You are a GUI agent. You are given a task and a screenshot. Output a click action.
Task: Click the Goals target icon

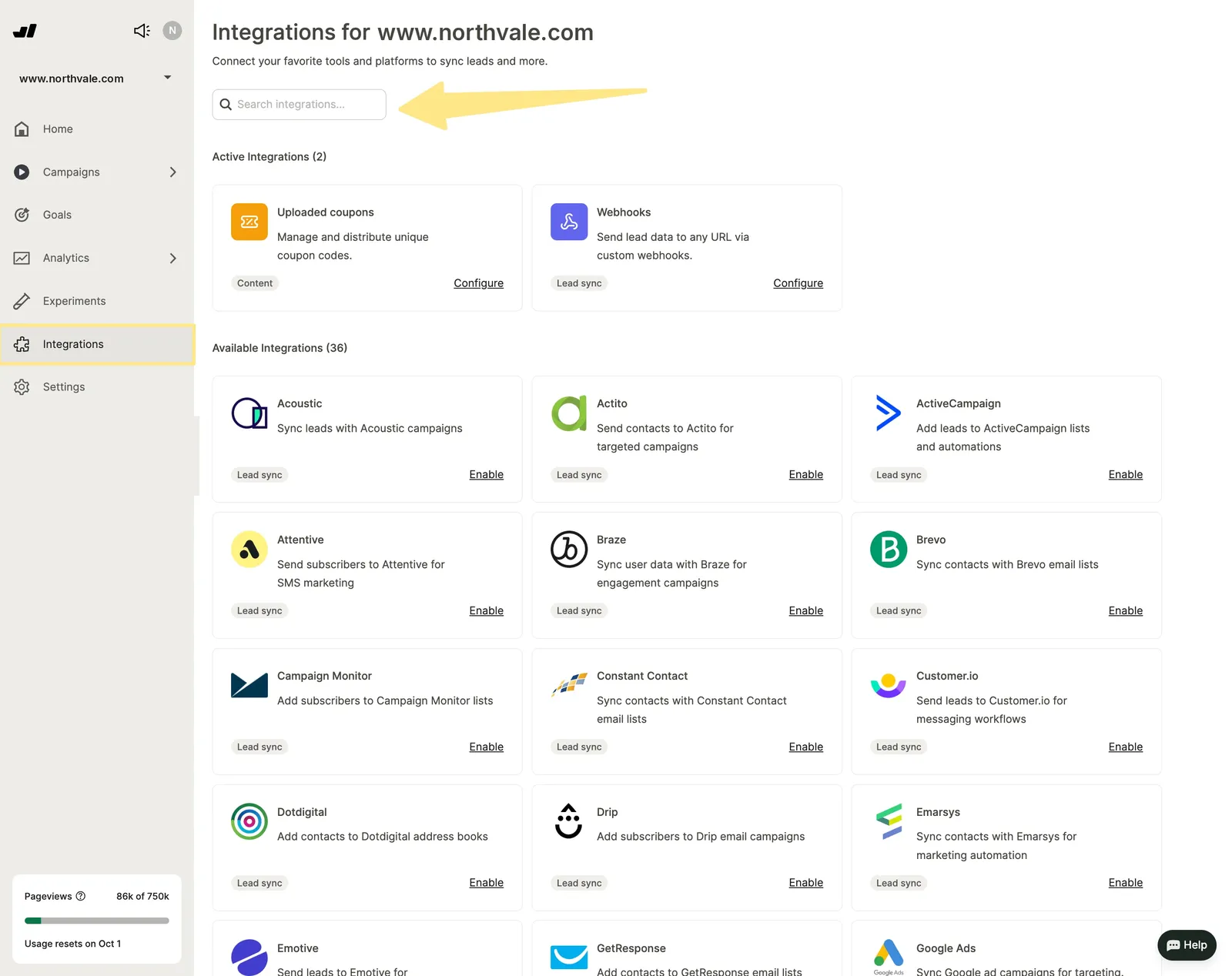(22, 215)
